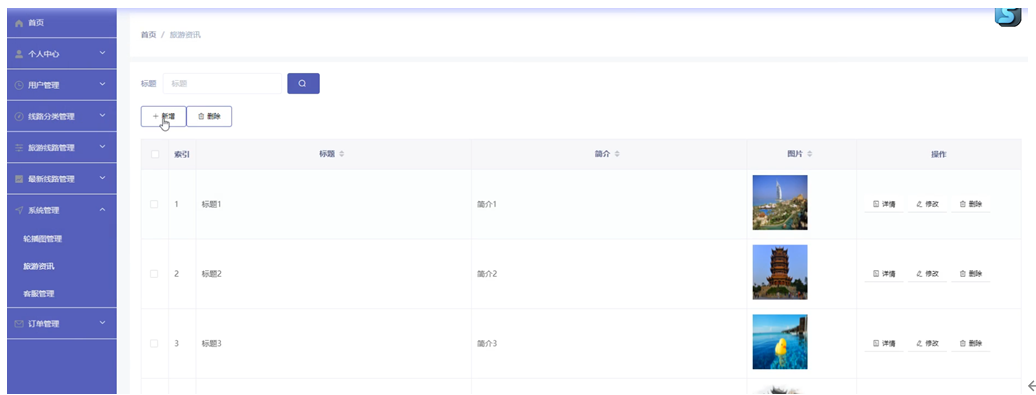1036x395 pixels.
Task: Expand the 个人中心 sidebar menu
Action: tap(61, 54)
